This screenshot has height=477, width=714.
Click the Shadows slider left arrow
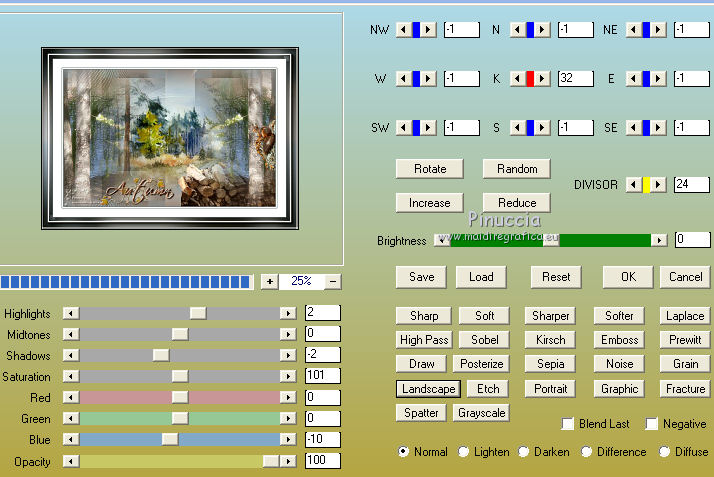[x=71, y=355]
